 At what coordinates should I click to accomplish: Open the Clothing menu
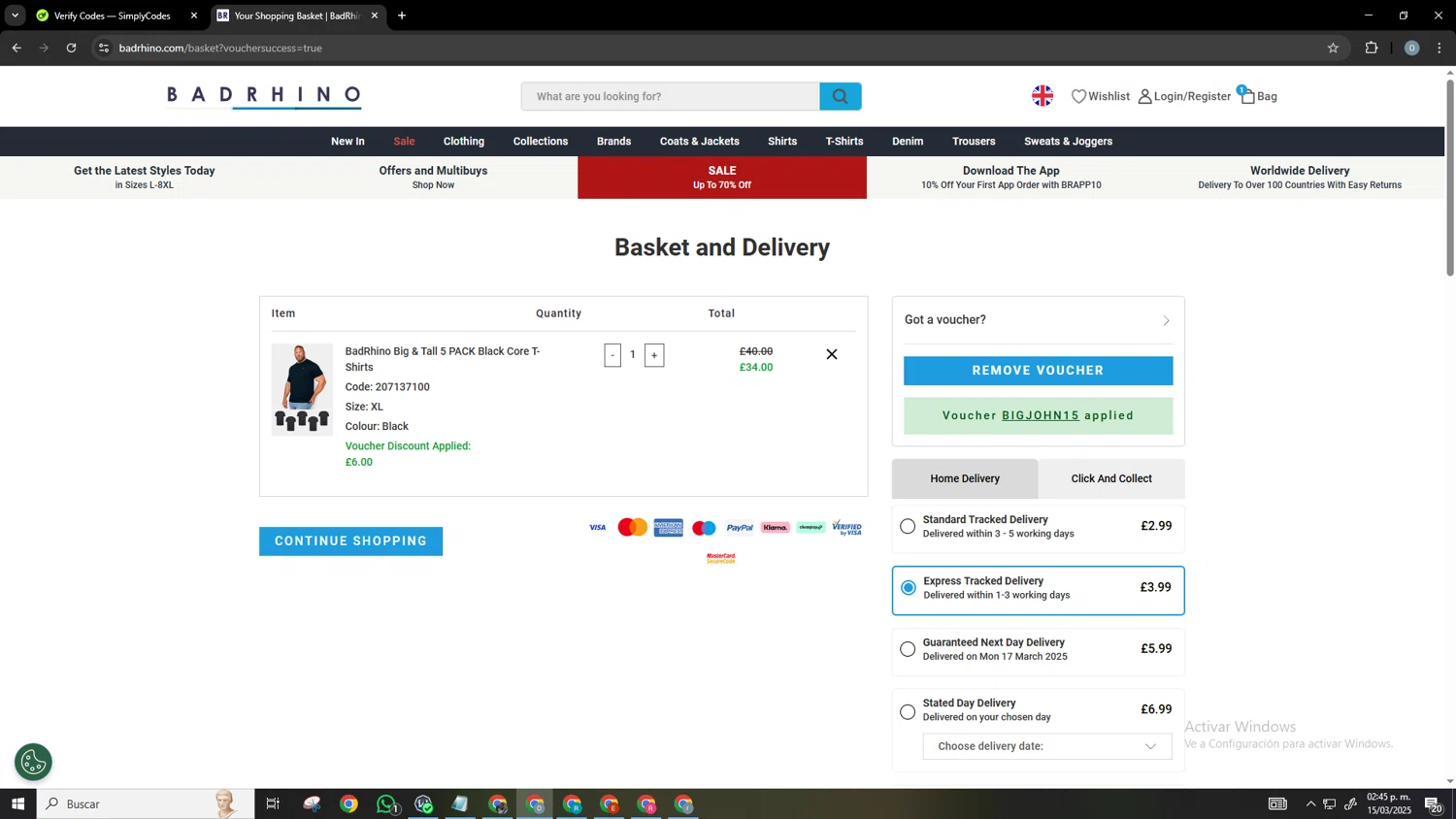tap(464, 142)
